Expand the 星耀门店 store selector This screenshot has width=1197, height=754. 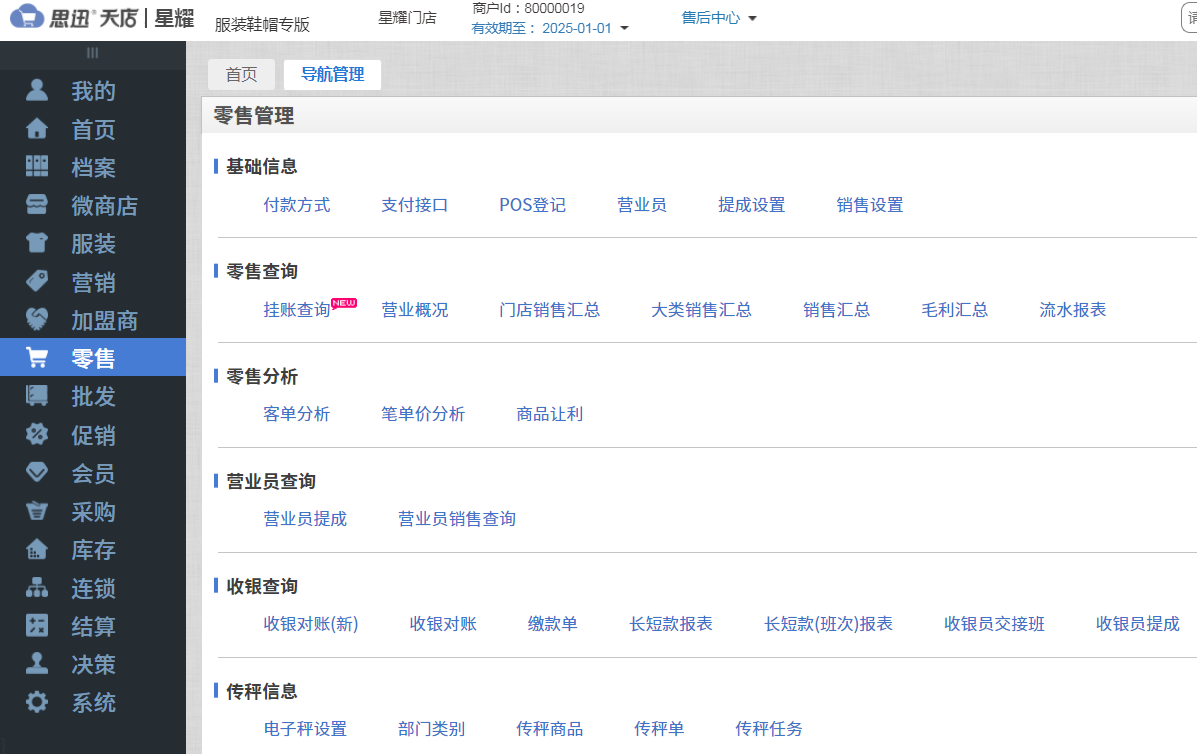coord(409,17)
